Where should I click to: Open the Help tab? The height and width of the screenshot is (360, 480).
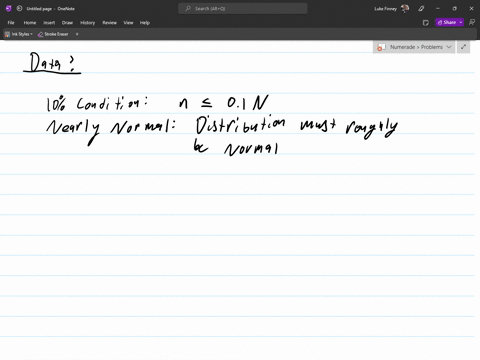pyautogui.click(x=145, y=23)
